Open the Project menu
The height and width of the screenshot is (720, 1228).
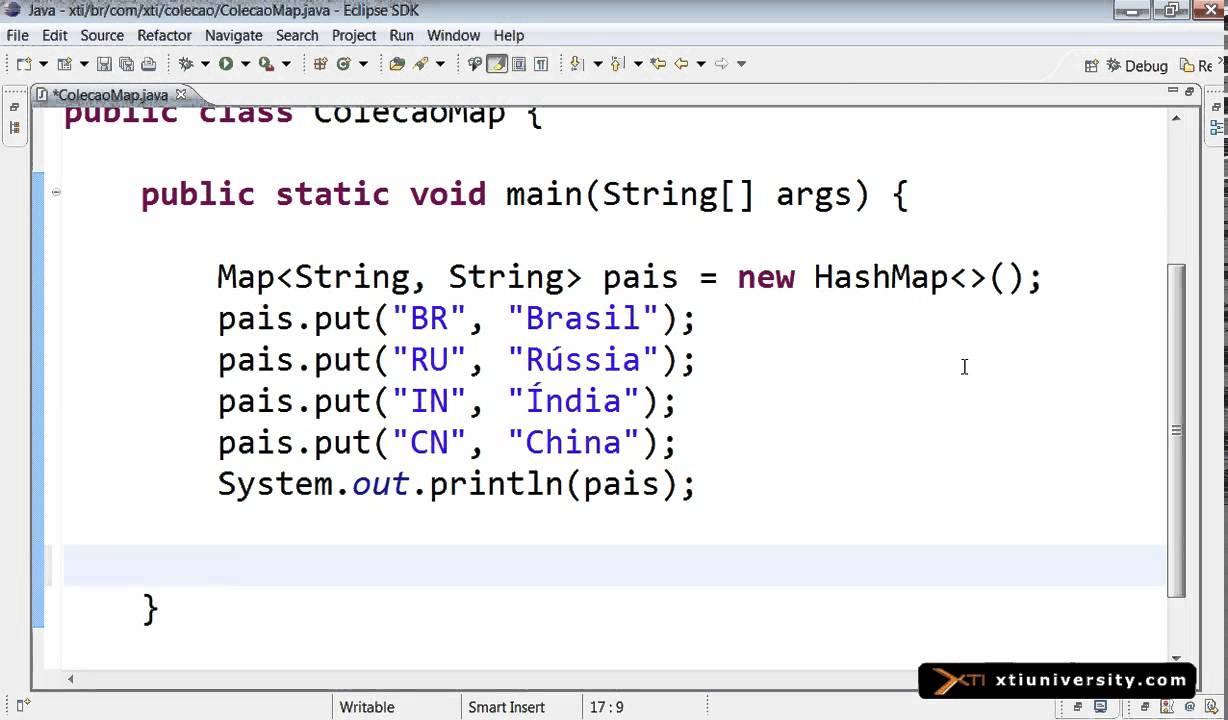point(354,35)
